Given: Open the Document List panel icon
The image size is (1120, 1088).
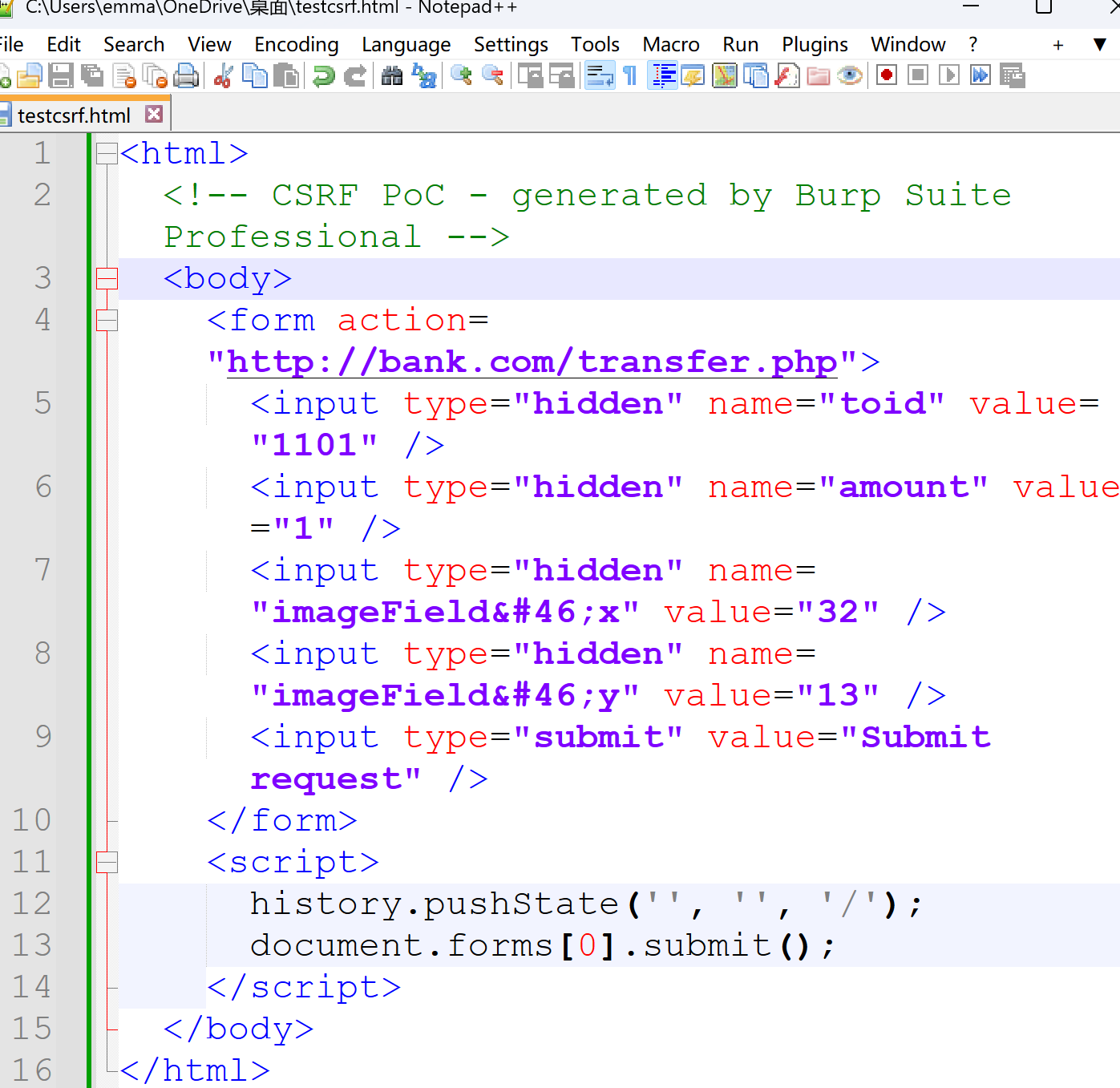Looking at the screenshot, I should (x=756, y=76).
